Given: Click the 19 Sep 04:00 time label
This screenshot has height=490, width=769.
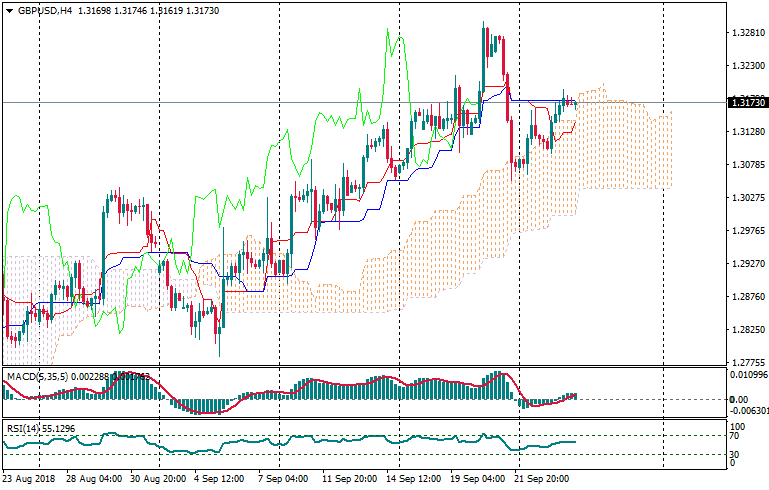Looking at the screenshot, I should [476, 479].
